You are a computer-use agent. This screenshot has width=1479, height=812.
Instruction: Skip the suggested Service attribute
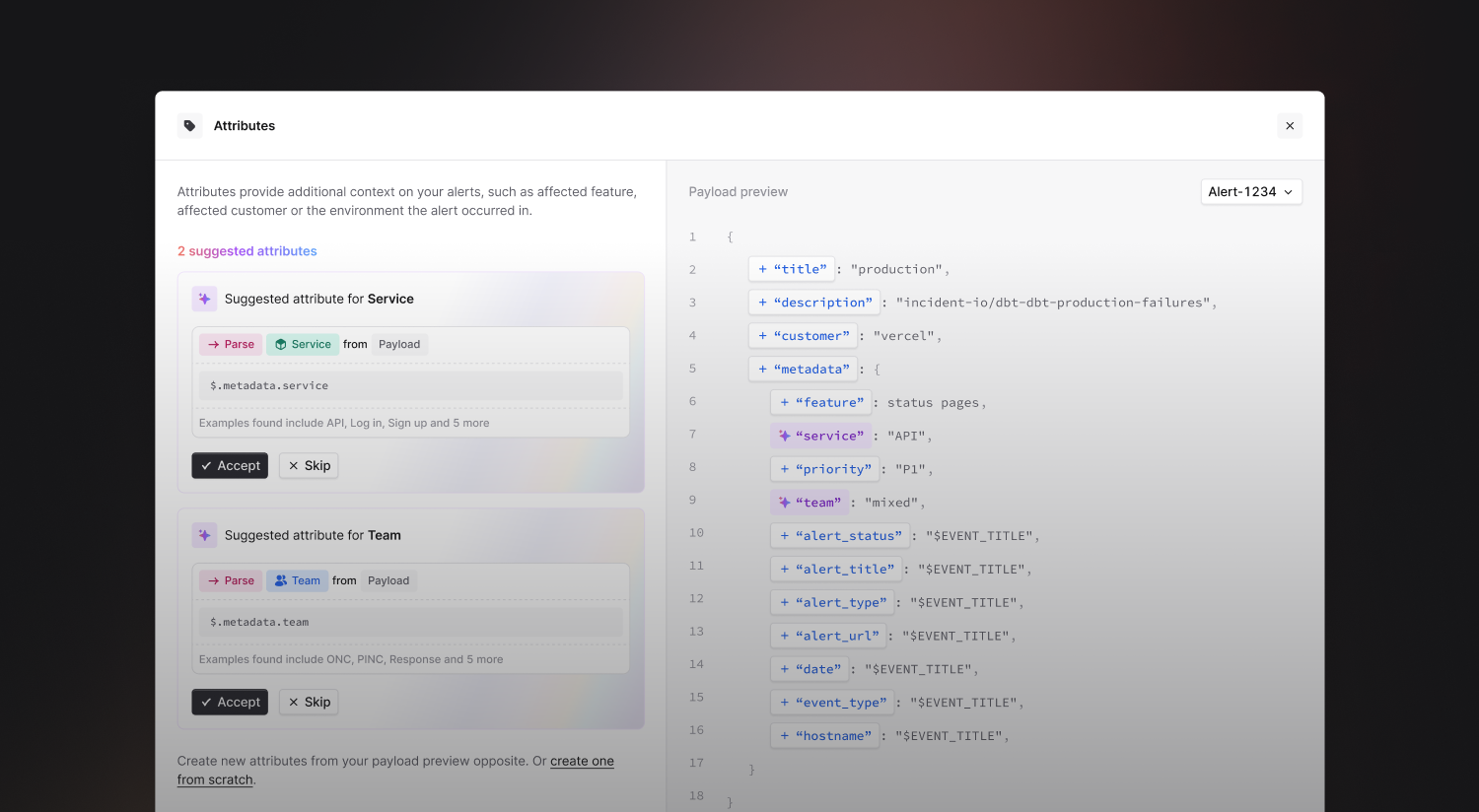pyautogui.click(x=309, y=465)
